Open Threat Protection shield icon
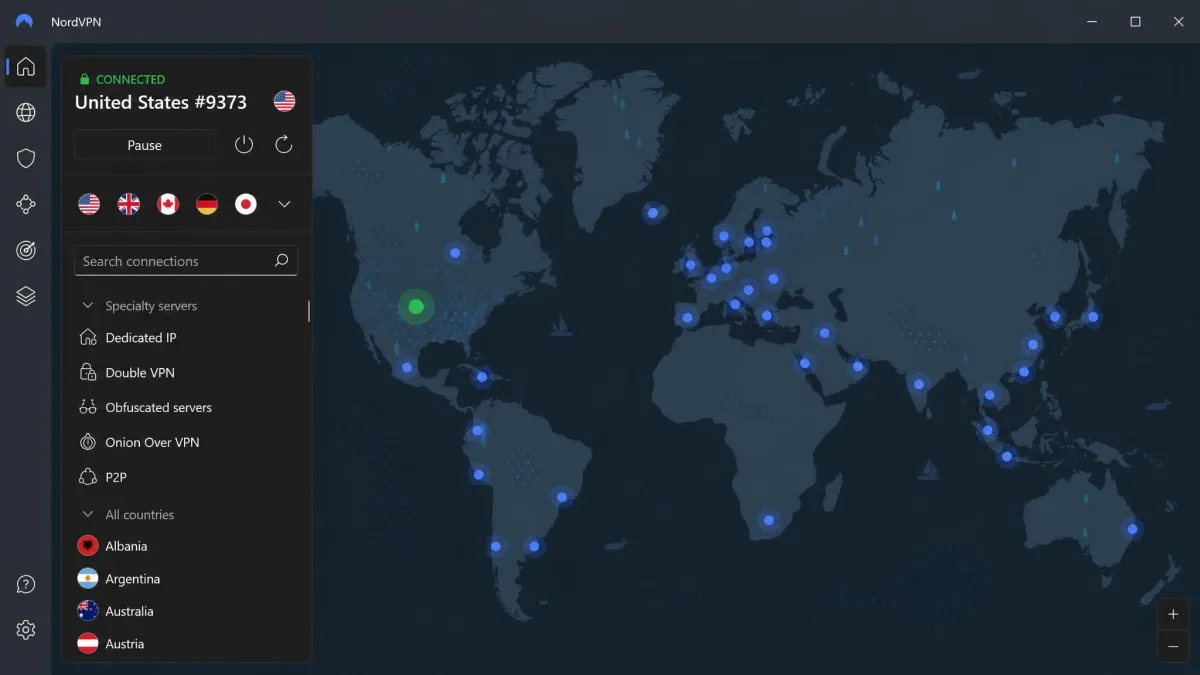 pos(26,158)
